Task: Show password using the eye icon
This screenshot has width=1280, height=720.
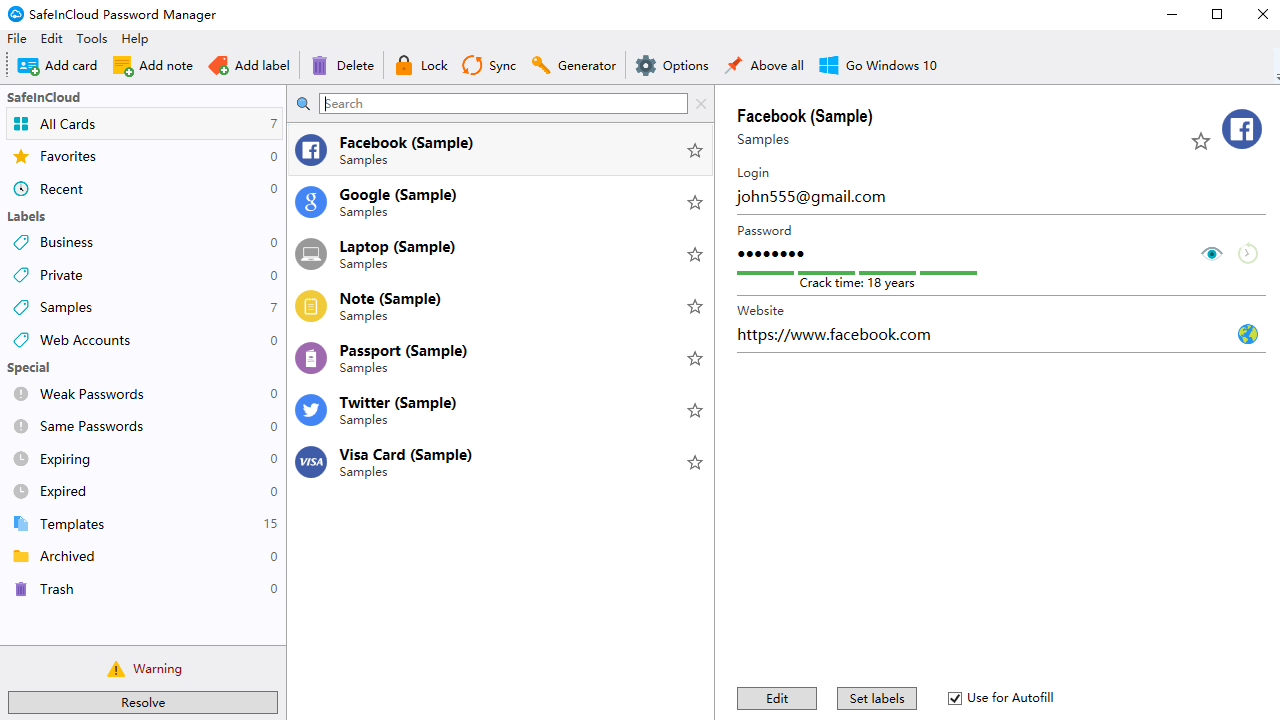Action: pos(1211,254)
